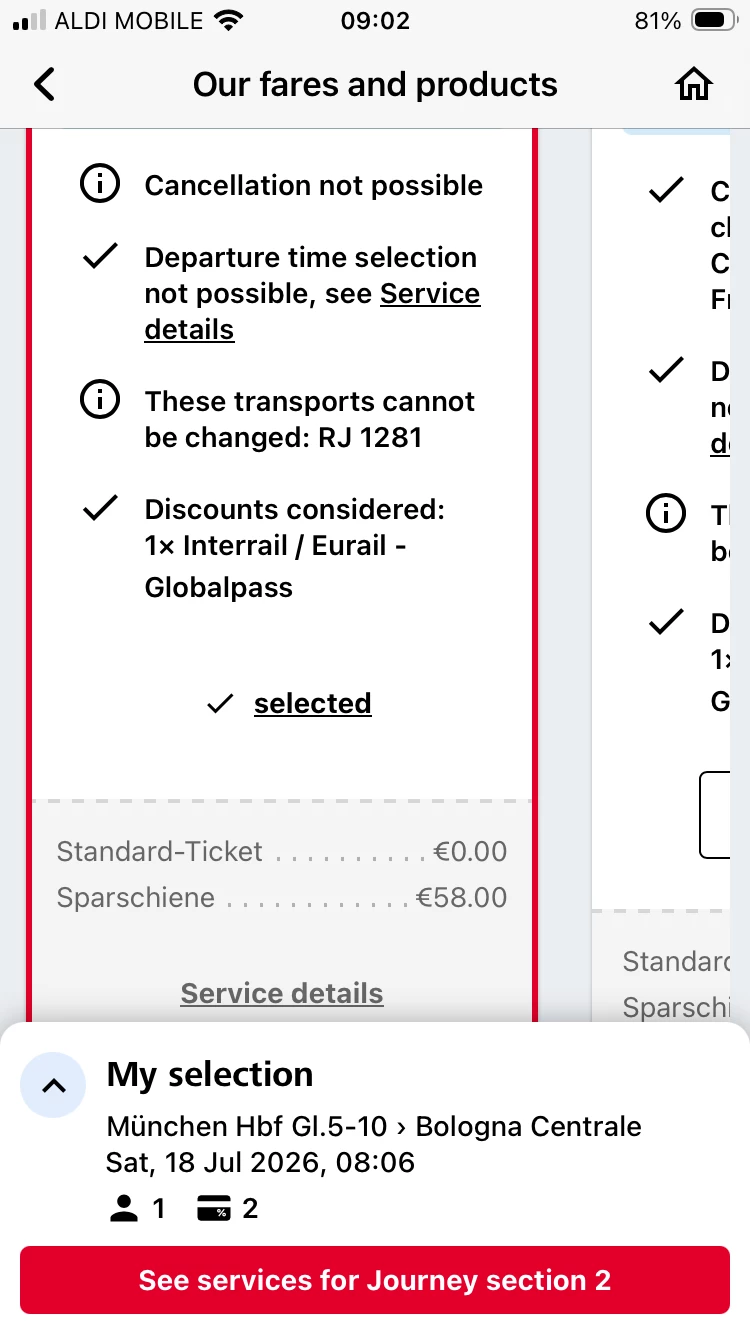
Task: Tap the discount card icon
Action: tap(214, 1209)
